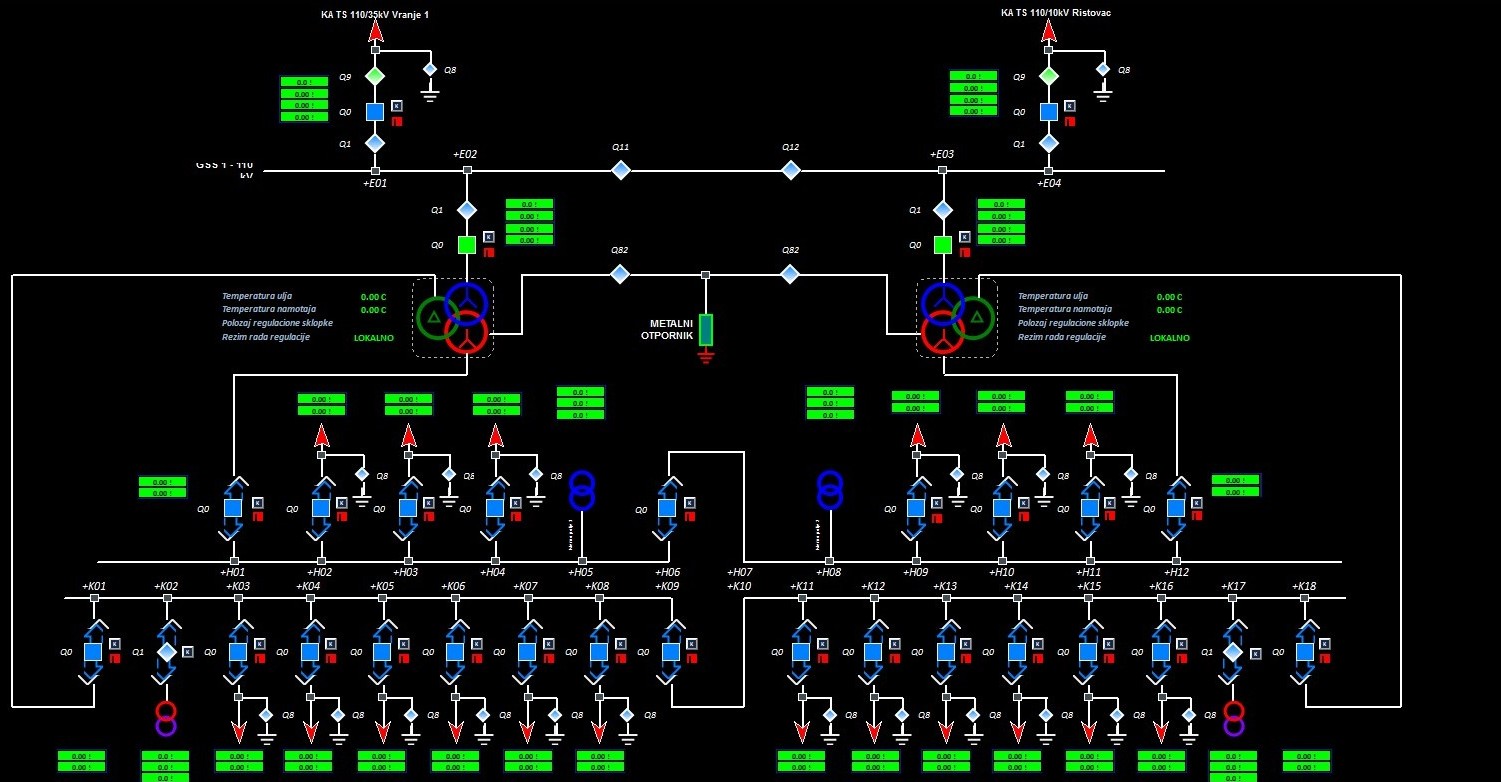Click right transformer LOKALNO regulation mode value
The height and width of the screenshot is (782, 1501).
(1170, 338)
